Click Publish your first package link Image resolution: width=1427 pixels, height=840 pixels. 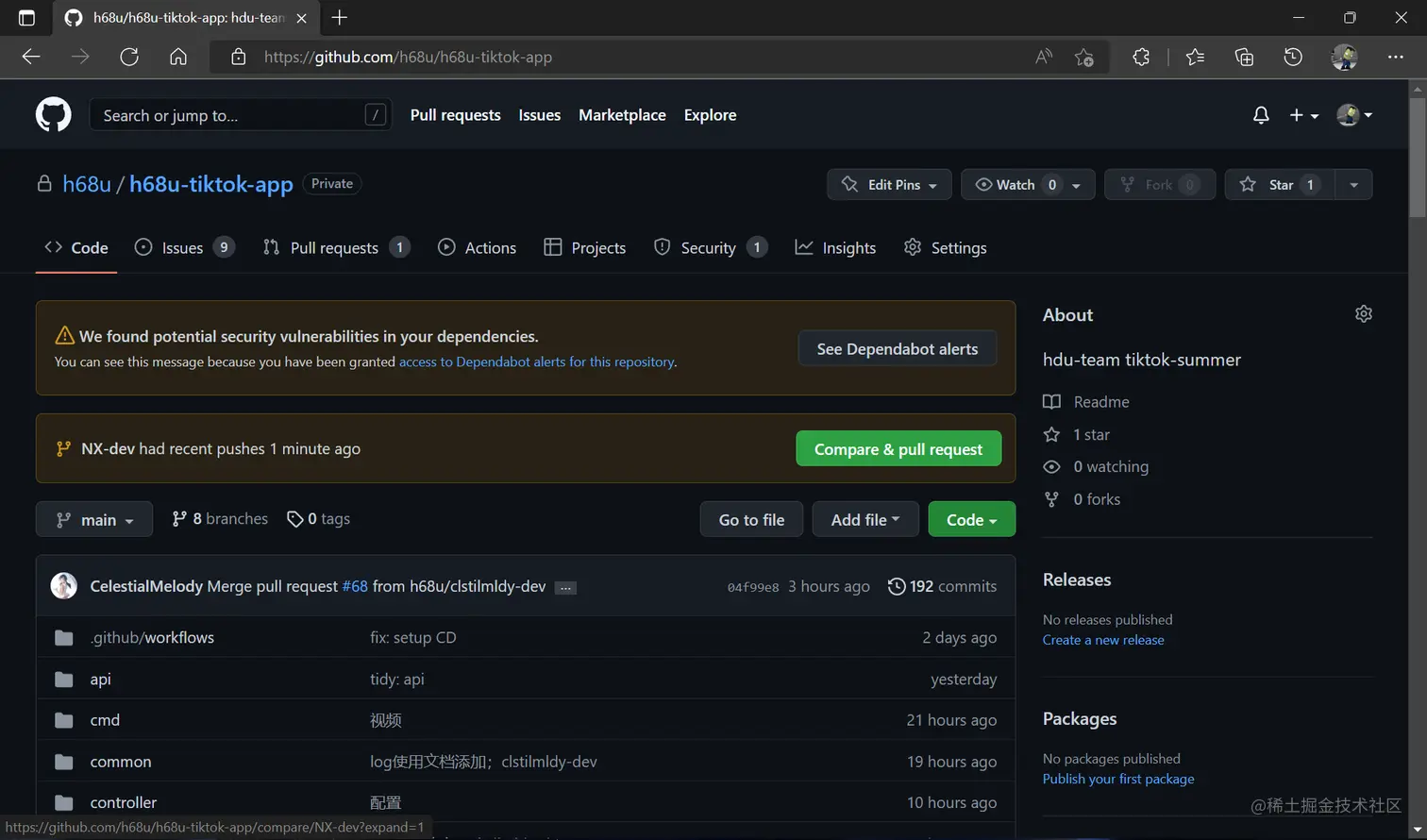[1118, 779]
